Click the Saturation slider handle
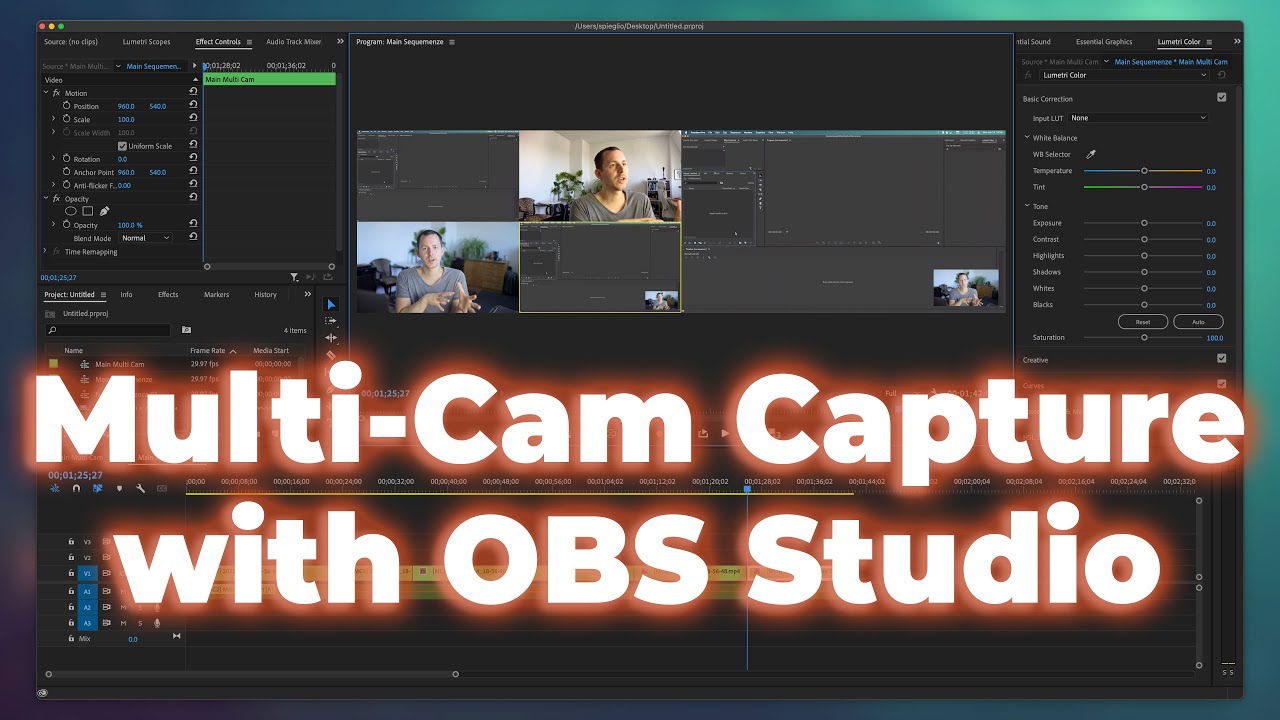Screen dimensions: 1280x720 1144,337
